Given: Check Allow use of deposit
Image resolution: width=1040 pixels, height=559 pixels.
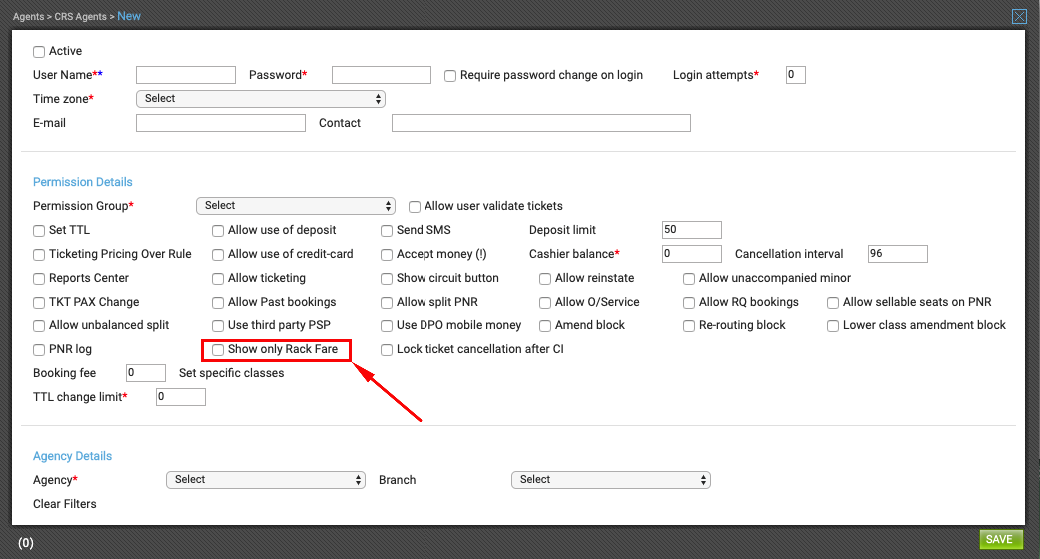Looking at the screenshot, I should [x=218, y=231].
